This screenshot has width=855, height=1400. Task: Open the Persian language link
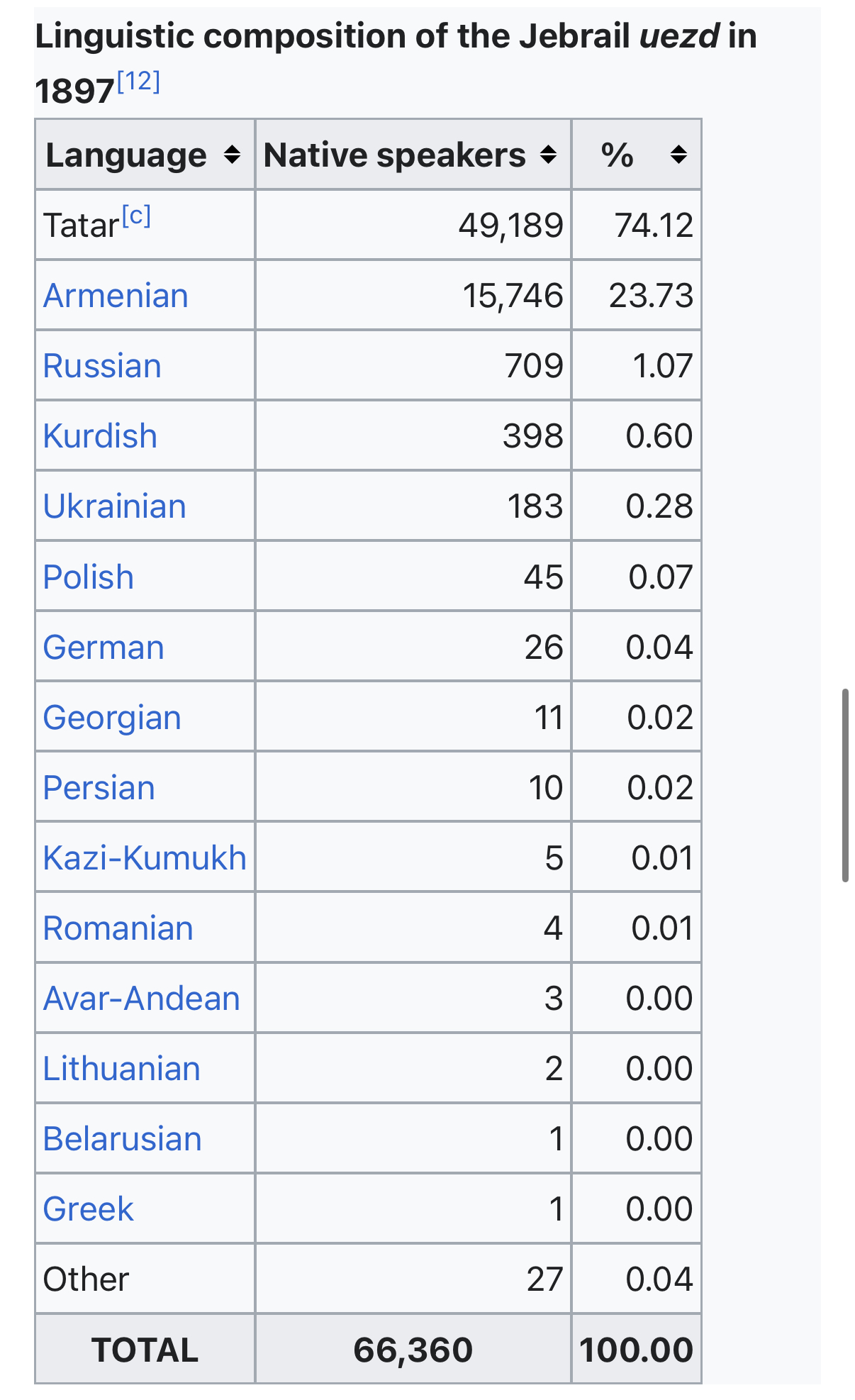99,788
